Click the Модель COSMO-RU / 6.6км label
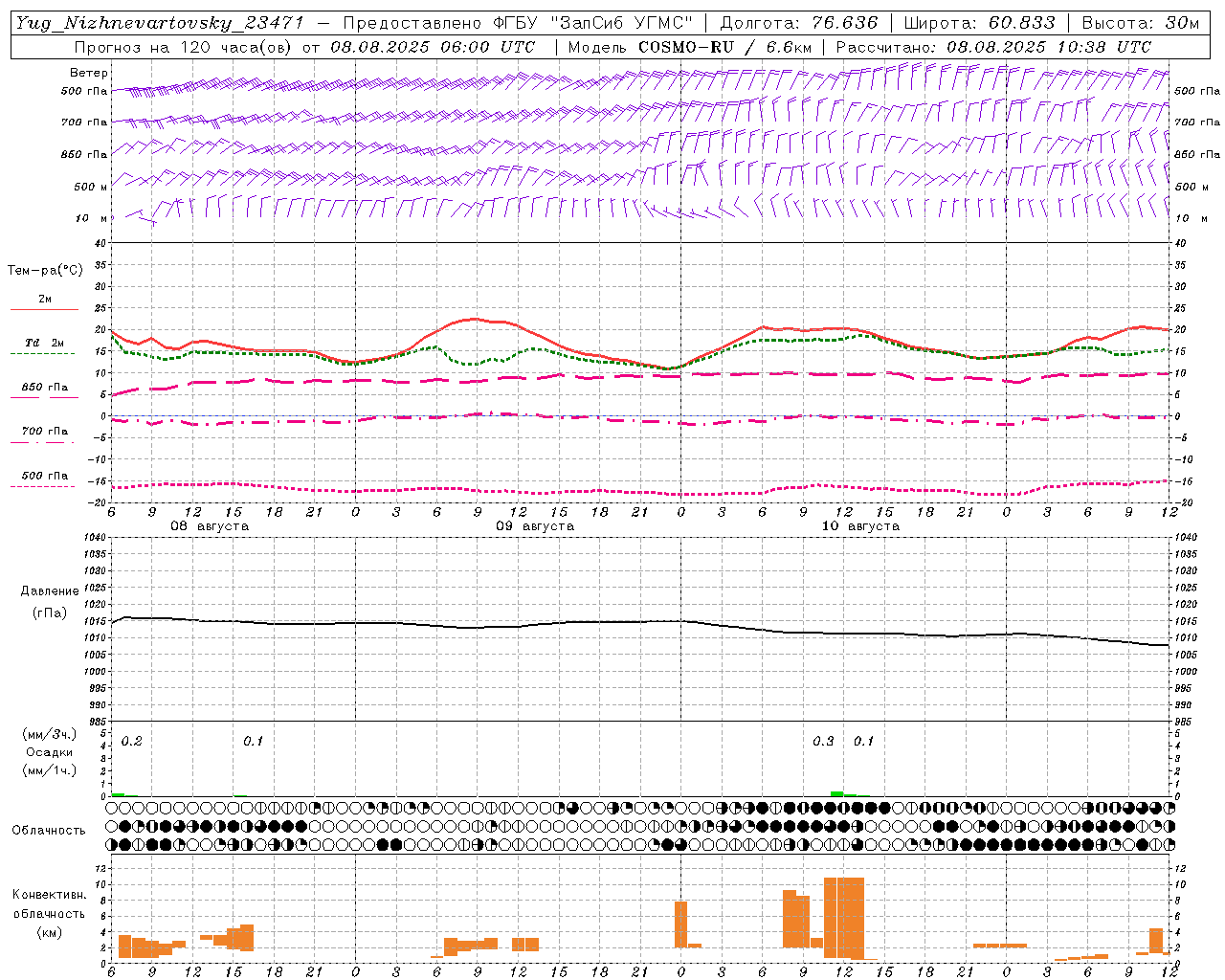 pyautogui.click(x=689, y=47)
